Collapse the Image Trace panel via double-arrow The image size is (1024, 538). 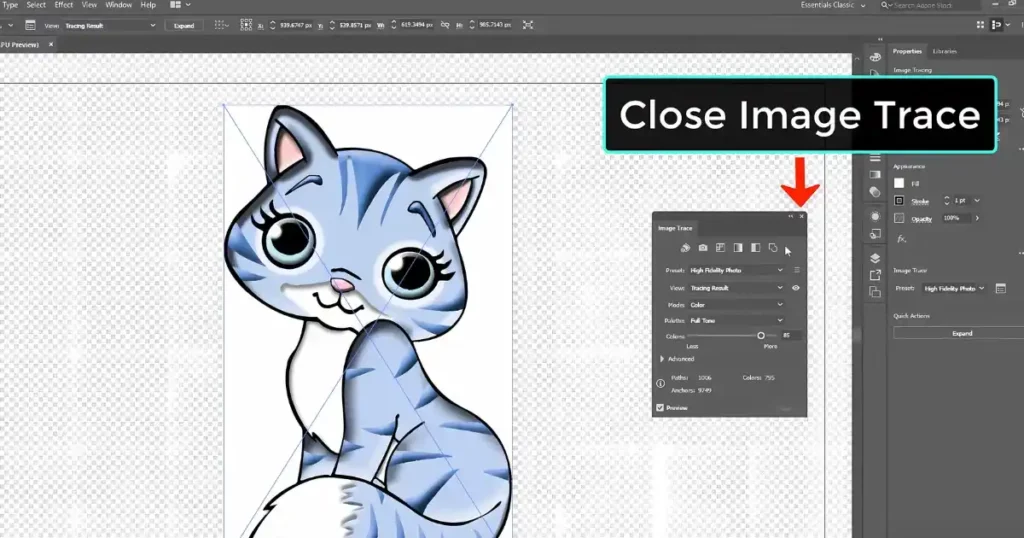point(791,216)
